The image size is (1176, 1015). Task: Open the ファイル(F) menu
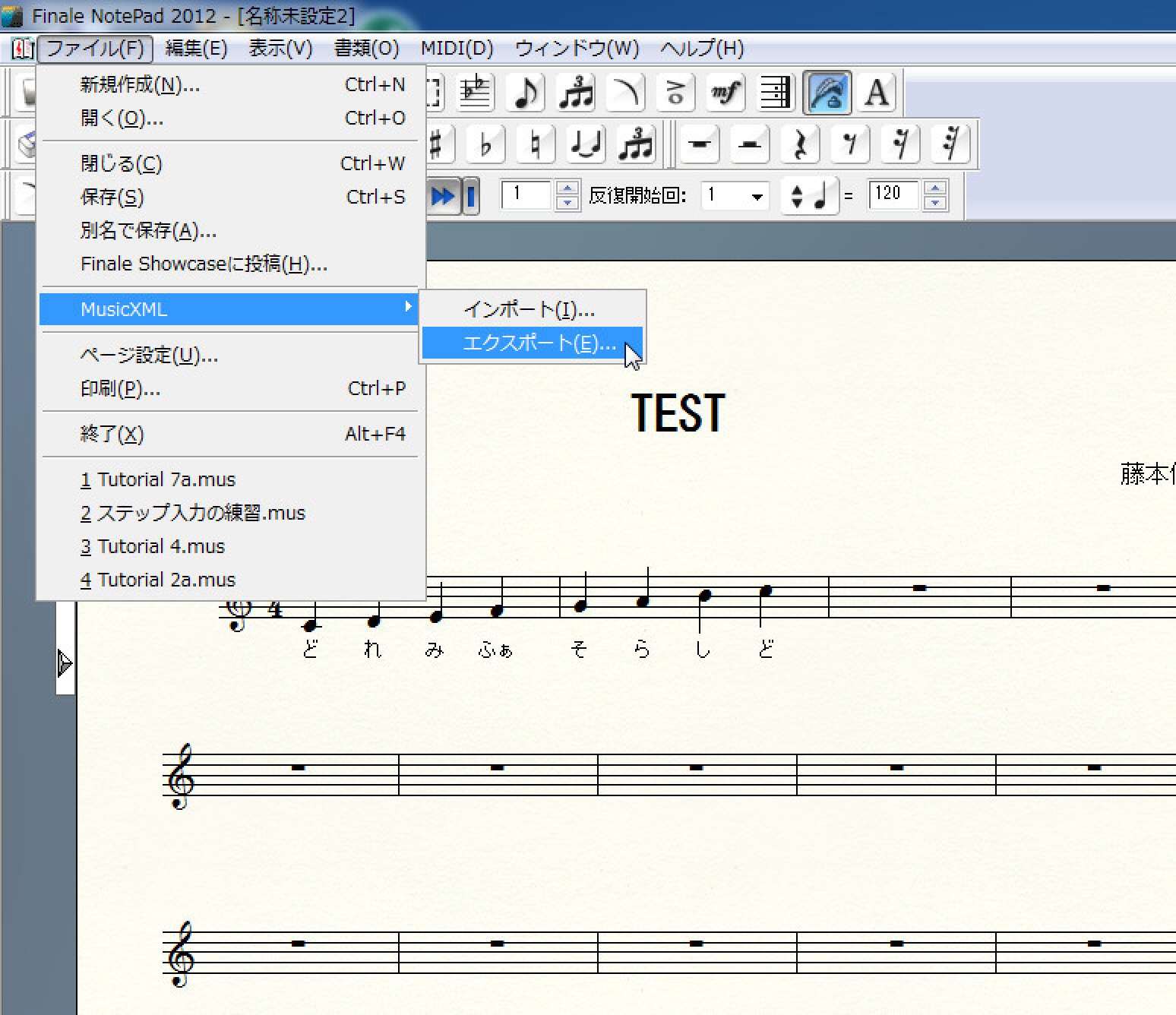[x=95, y=49]
